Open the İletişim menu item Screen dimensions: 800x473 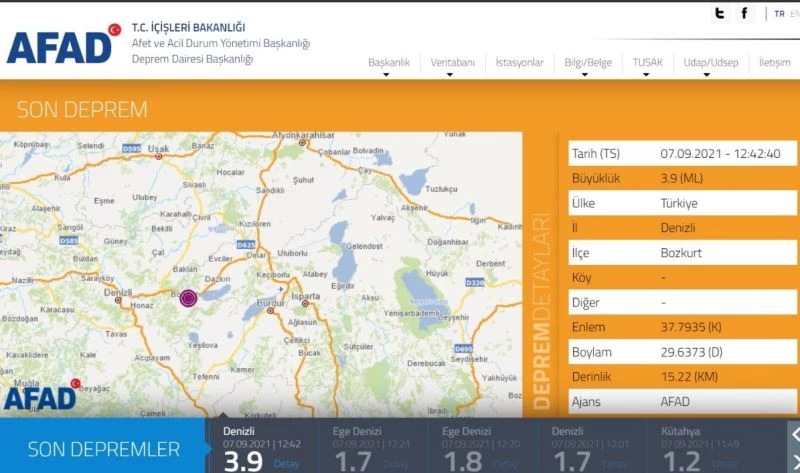coord(774,63)
